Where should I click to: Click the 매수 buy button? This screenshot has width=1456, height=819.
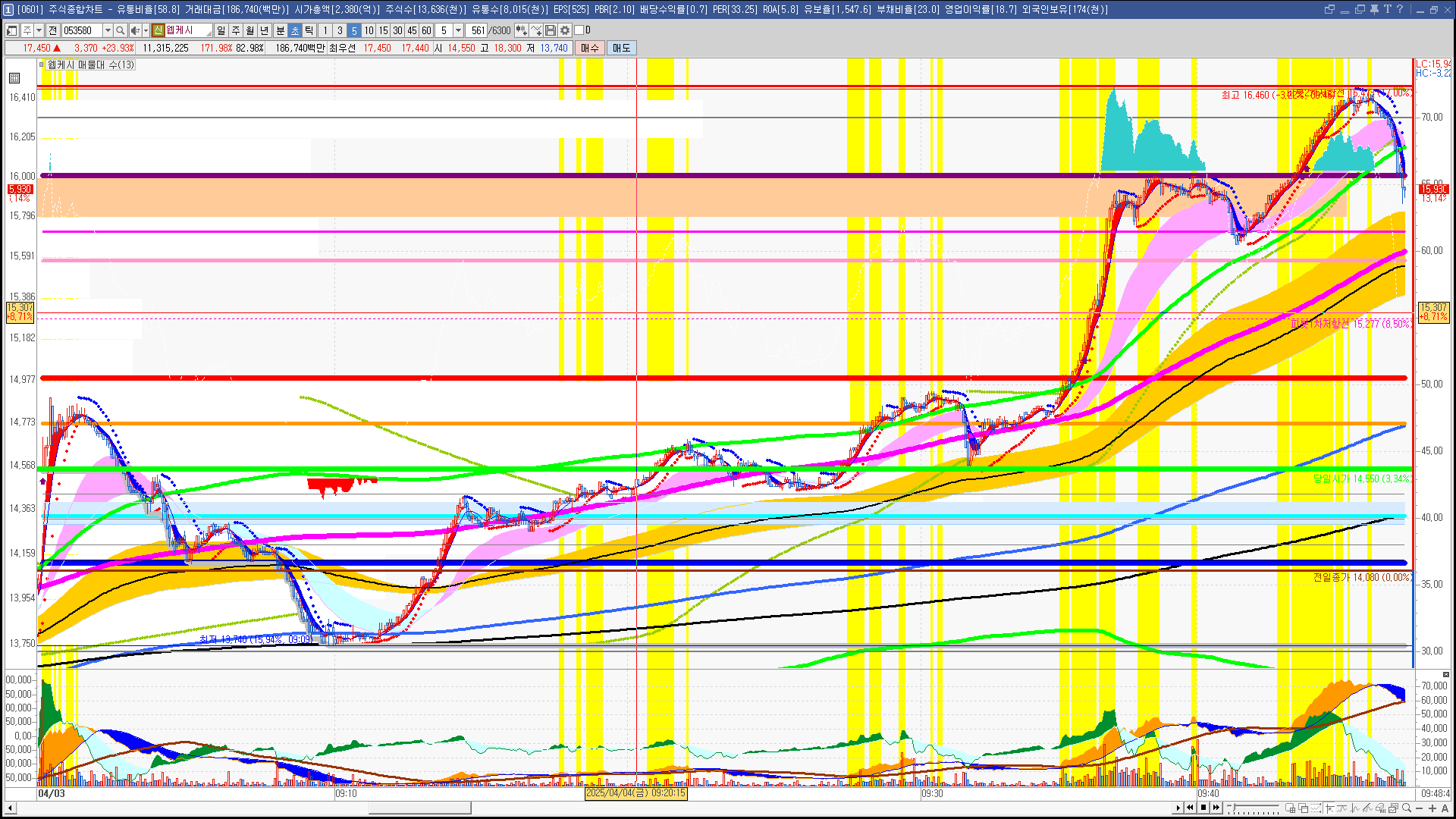tap(590, 48)
